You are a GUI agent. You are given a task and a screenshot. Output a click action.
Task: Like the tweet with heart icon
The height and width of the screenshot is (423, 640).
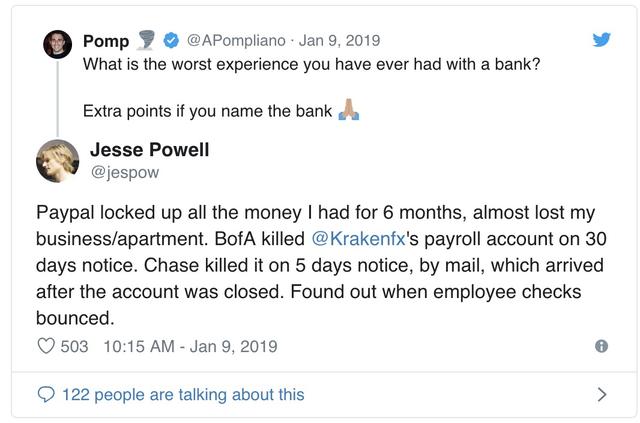(x=46, y=346)
